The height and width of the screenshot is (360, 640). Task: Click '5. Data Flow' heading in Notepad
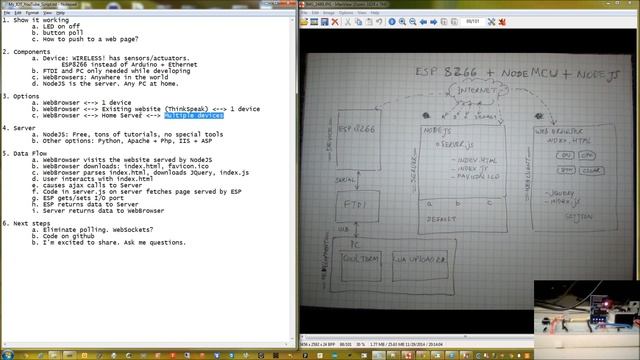pos(24,153)
